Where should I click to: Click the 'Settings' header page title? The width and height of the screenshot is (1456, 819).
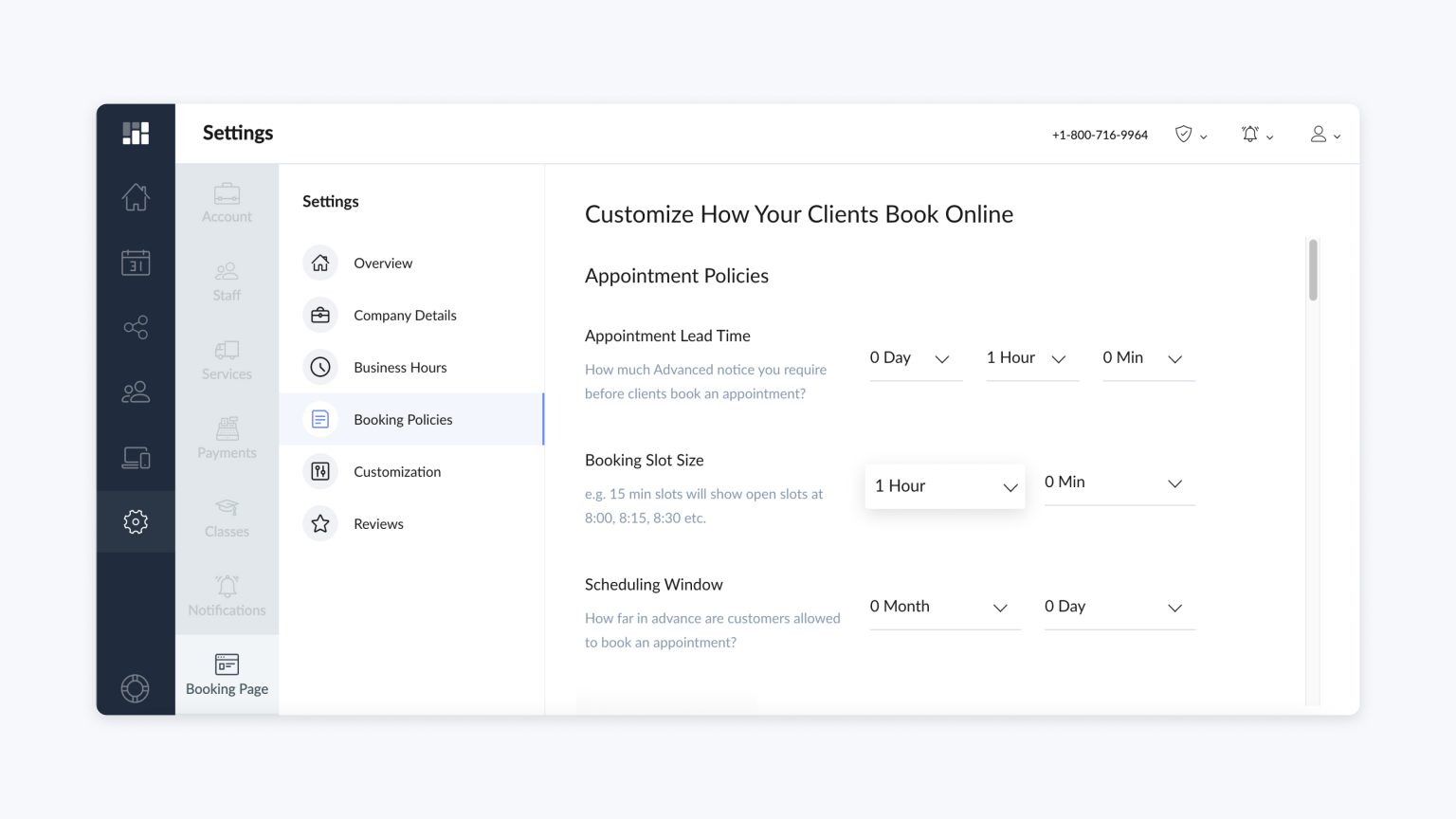click(x=238, y=133)
